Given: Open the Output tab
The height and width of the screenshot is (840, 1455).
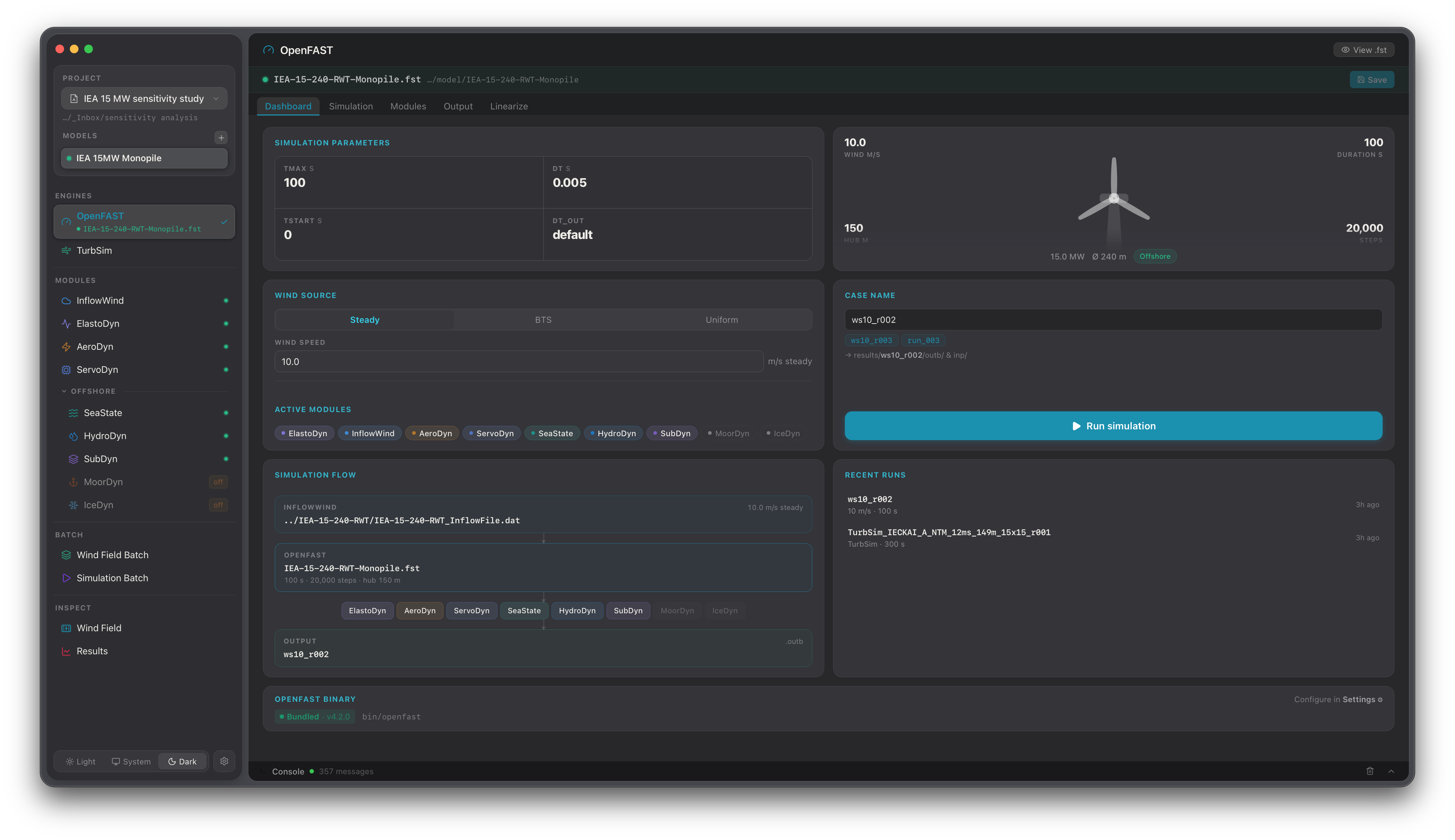Looking at the screenshot, I should 458,106.
